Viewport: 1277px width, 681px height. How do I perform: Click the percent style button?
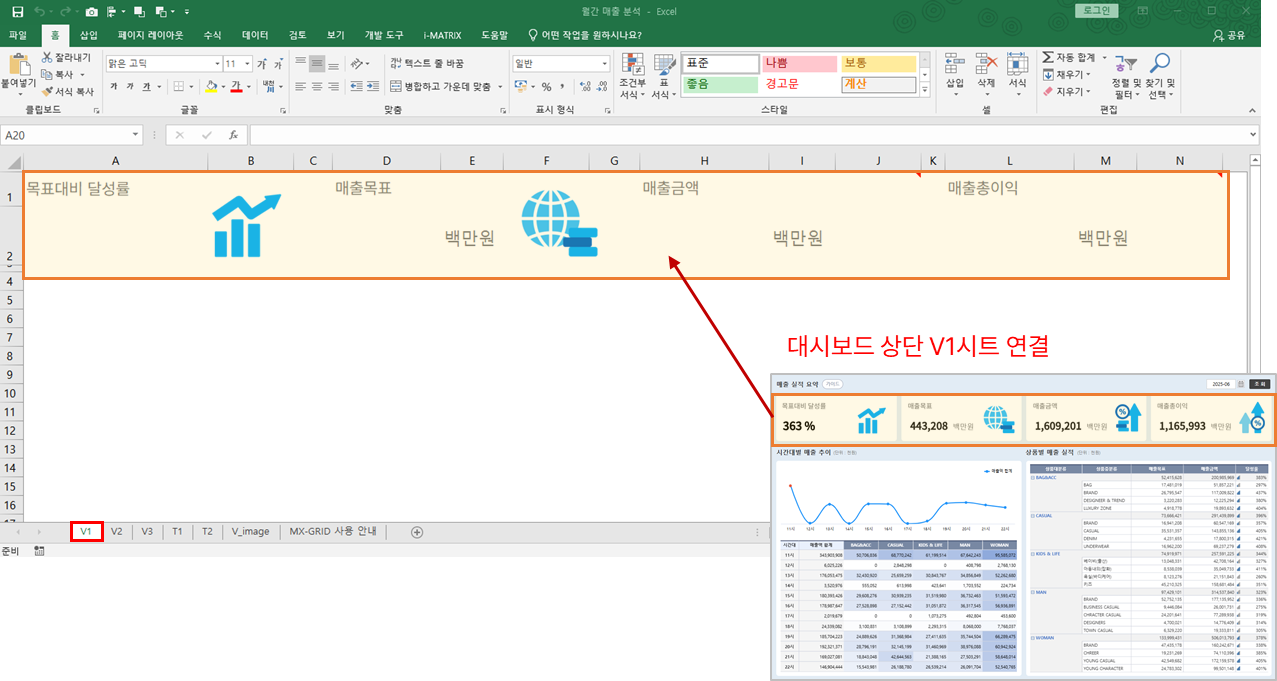coord(546,87)
